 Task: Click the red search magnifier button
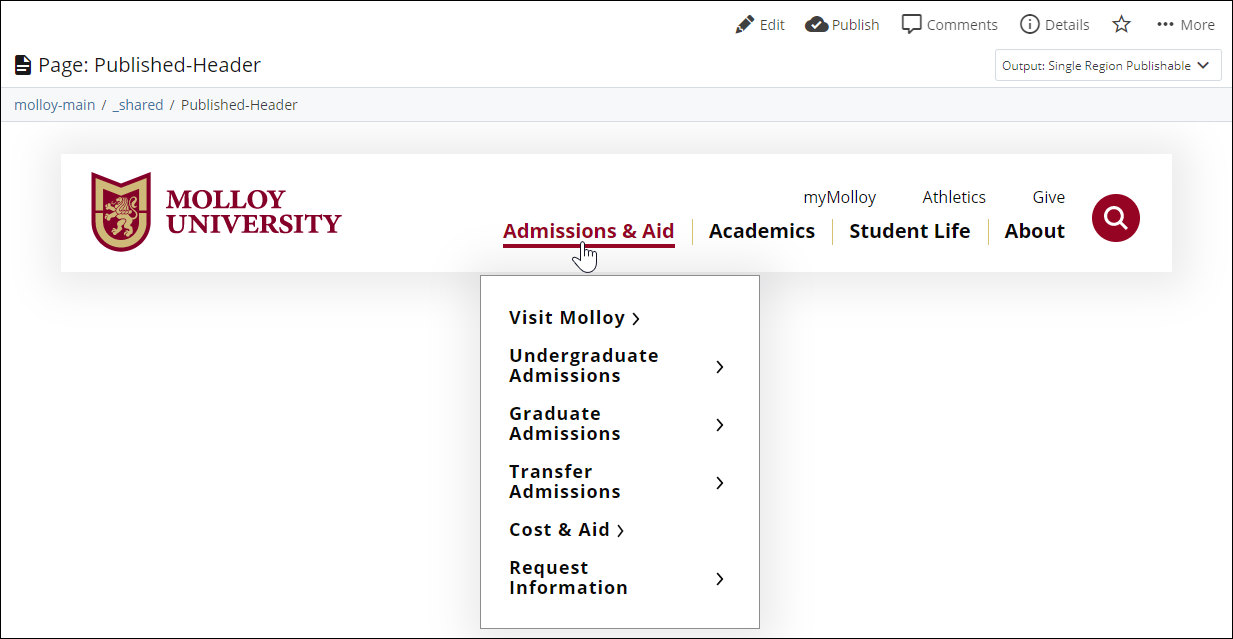click(1116, 217)
